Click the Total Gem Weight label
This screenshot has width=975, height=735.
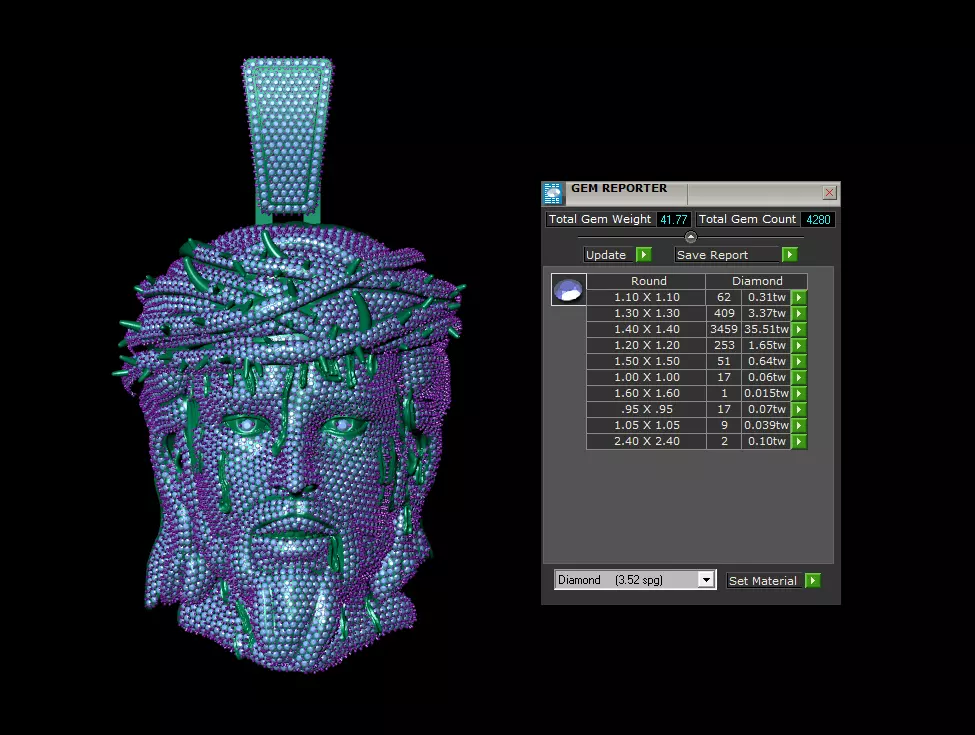(x=599, y=220)
